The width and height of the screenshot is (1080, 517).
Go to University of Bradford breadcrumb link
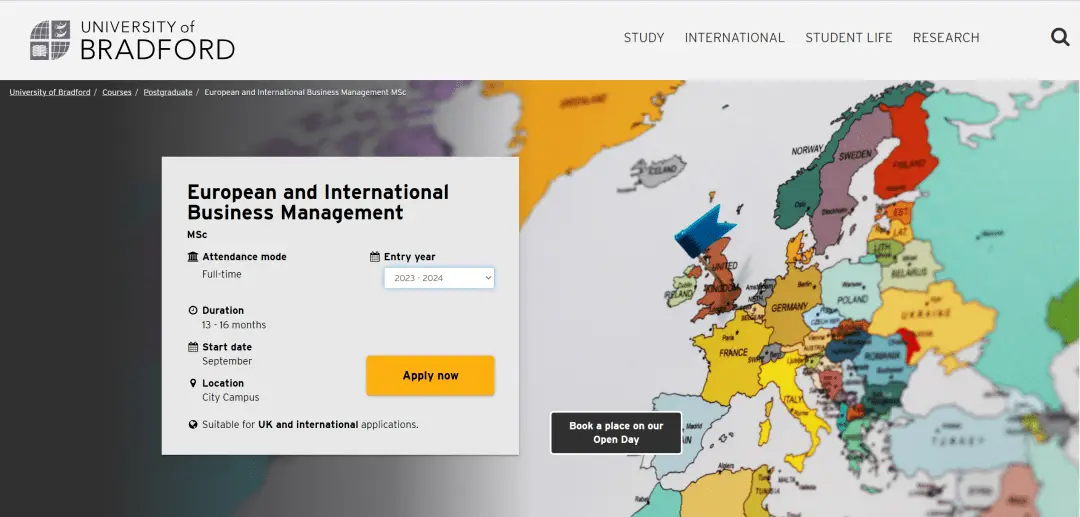(50, 92)
